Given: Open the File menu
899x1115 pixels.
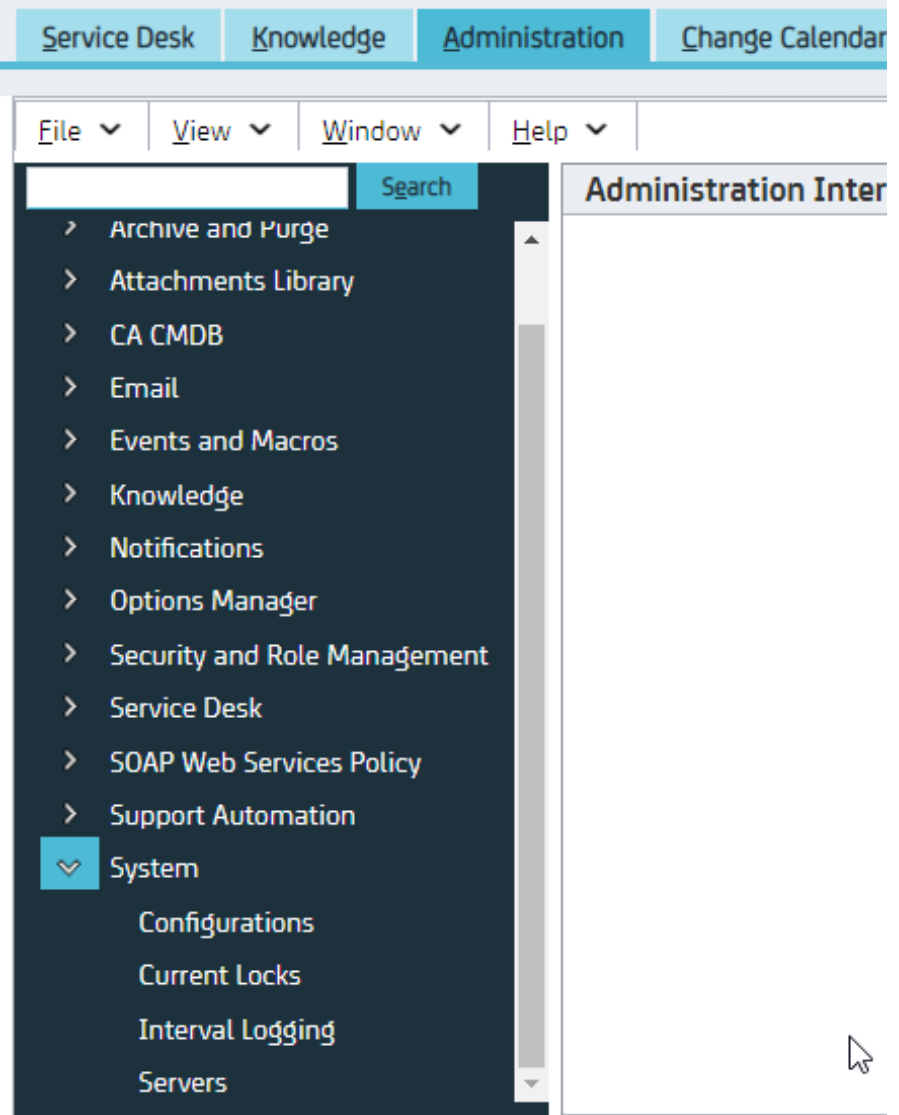Looking at the screenshot, I should (79, 131).
